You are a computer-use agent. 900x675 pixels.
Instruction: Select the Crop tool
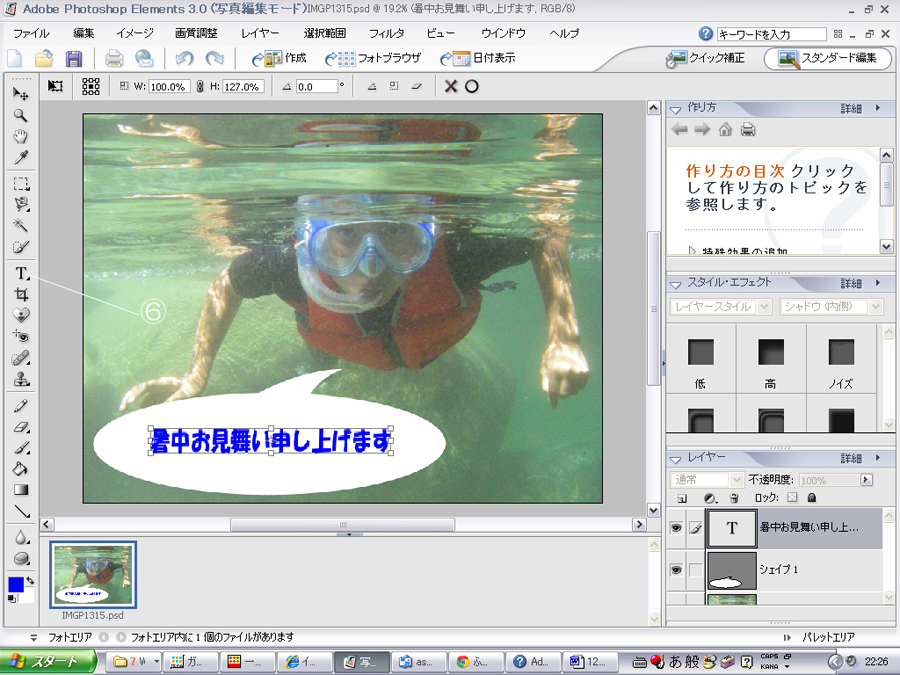20,294
